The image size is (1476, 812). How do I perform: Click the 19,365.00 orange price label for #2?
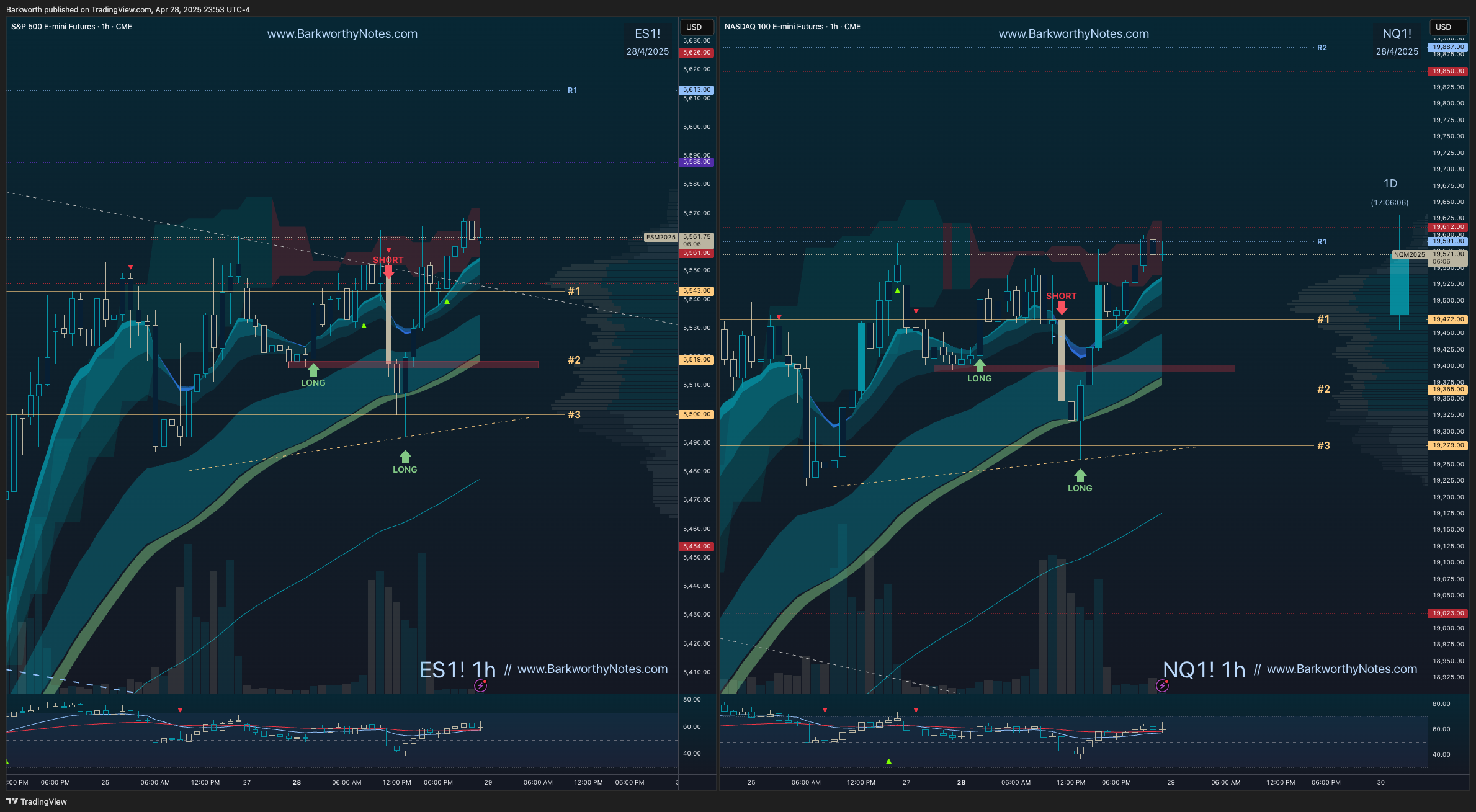pyautogui.click(x=1448, y=390)
